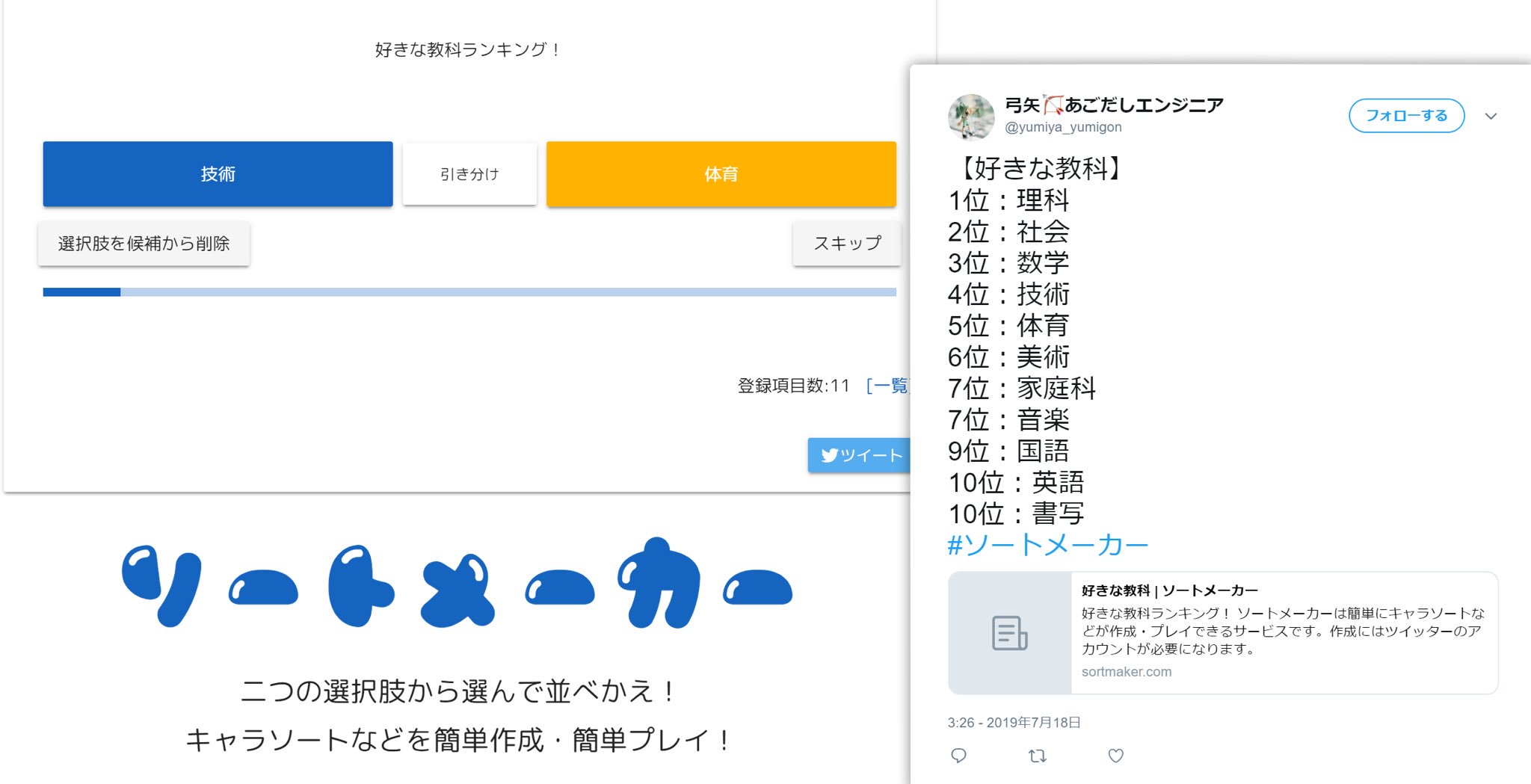Select tweet line 10位：英語
1531x784 pixels.
click(1016, 483)
